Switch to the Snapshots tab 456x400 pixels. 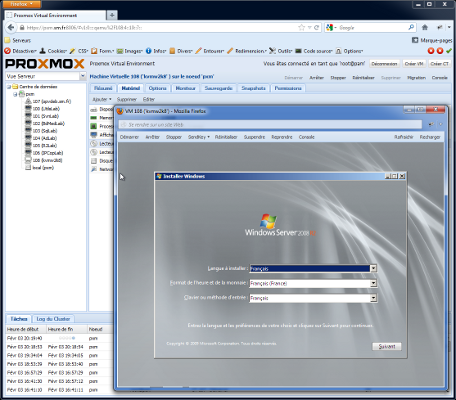[x=253, y=88]
